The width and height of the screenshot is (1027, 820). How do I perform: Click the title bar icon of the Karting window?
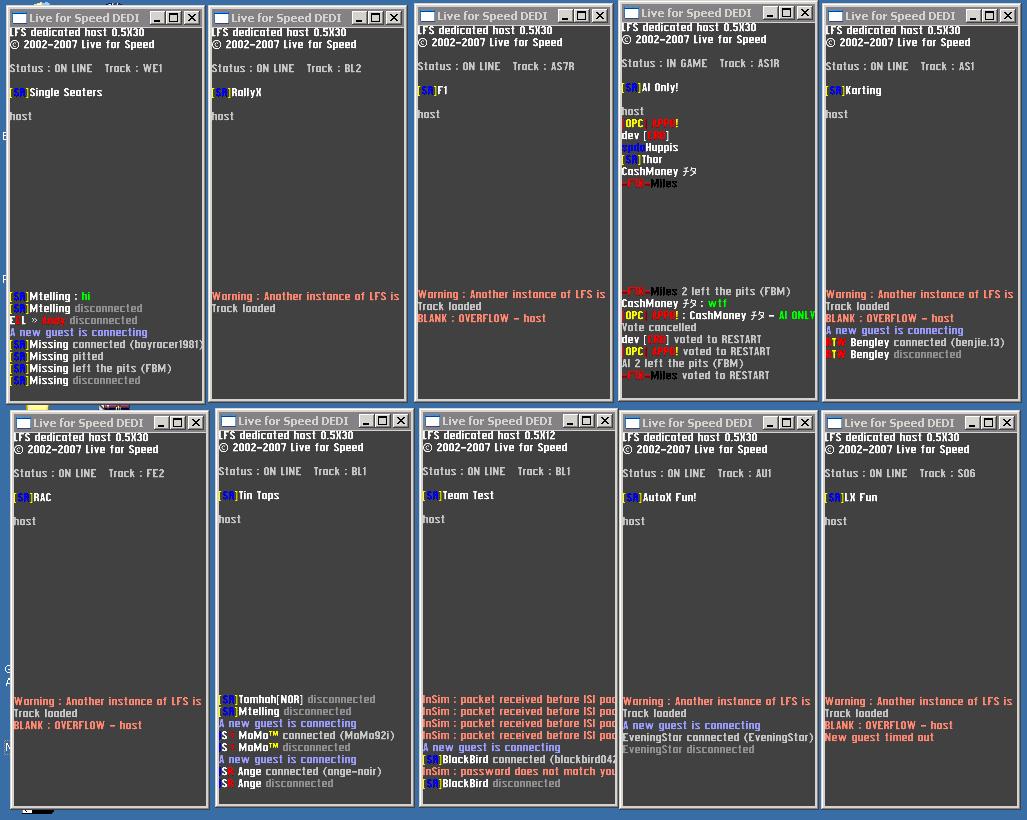tap(835, 16)
